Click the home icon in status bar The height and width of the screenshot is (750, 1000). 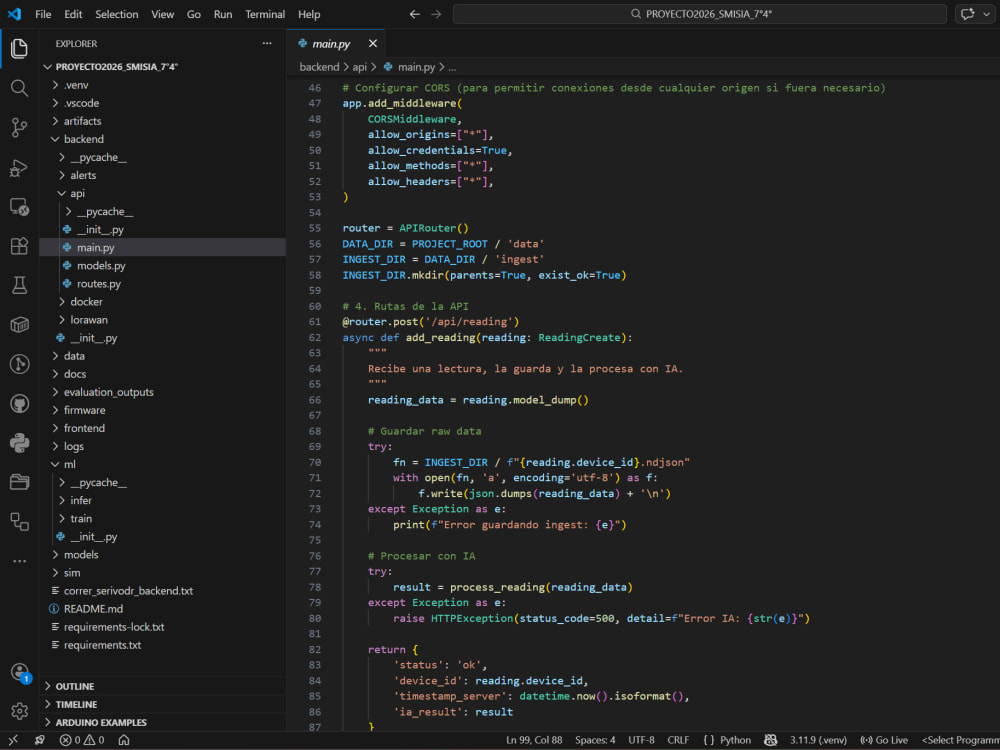coord(124,740)
